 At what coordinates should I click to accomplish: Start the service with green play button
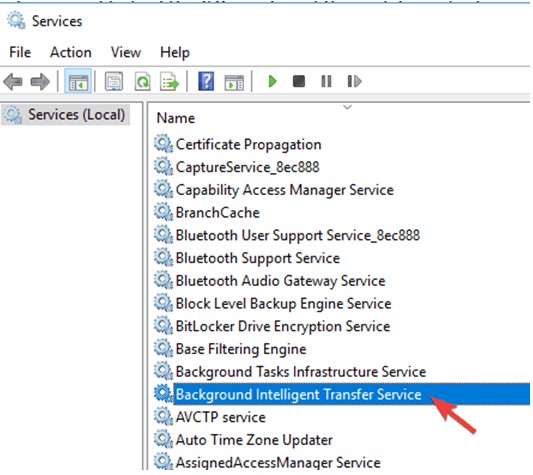point(273,81)
